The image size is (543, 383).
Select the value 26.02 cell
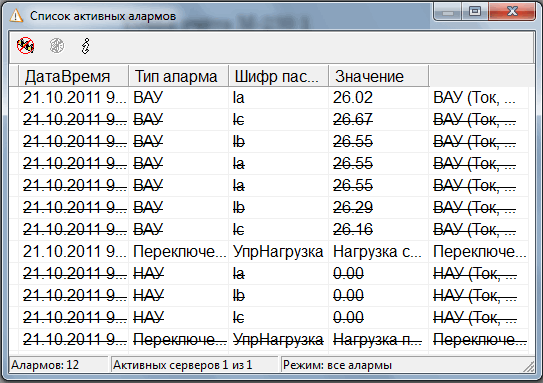tap(379, 98)
